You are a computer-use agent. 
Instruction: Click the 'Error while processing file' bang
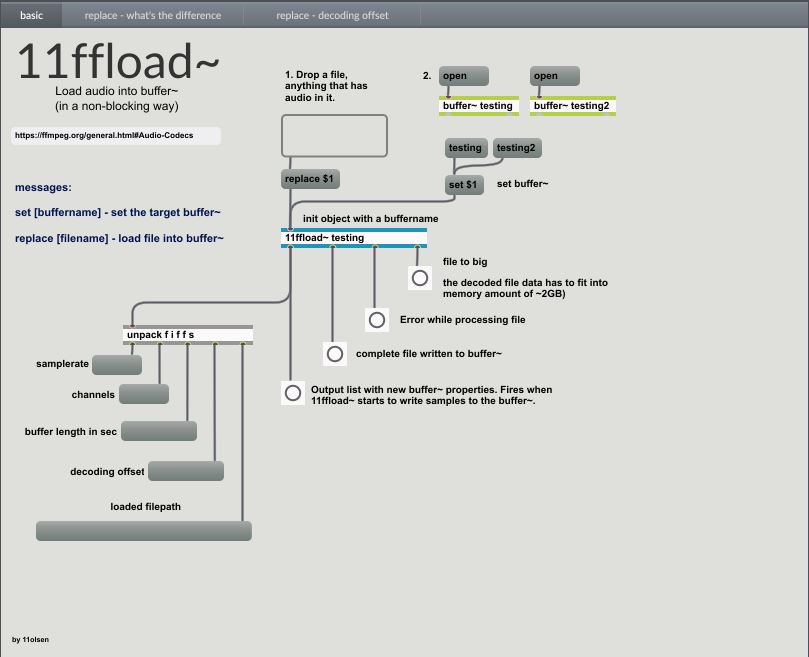click(377, 320)
